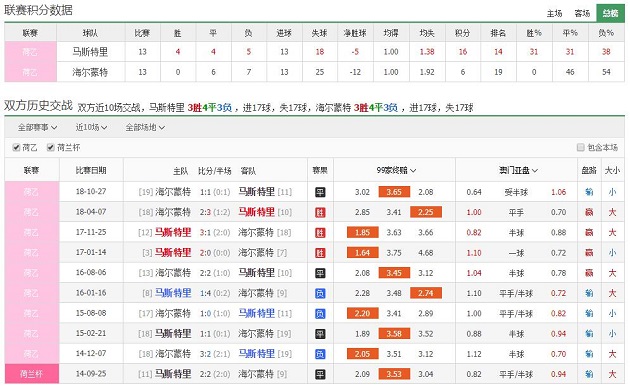Image resolution: width=630 pixels, height=389 pixels.
Task: Switch to the 主场 standings tab
Action: pyautogui.click(x=554, y=13)
